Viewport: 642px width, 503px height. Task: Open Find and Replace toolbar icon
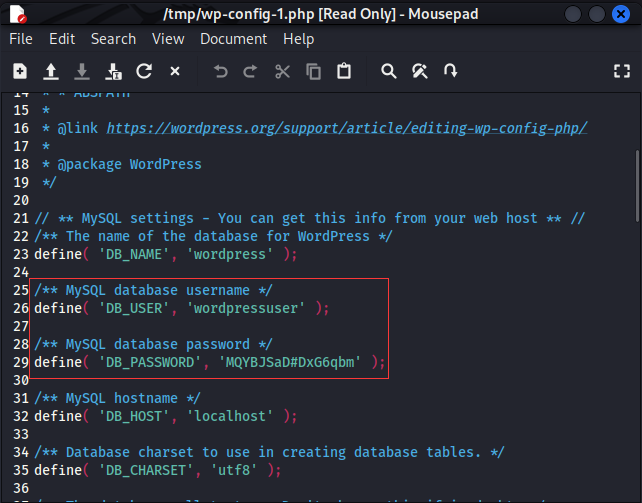420,71
